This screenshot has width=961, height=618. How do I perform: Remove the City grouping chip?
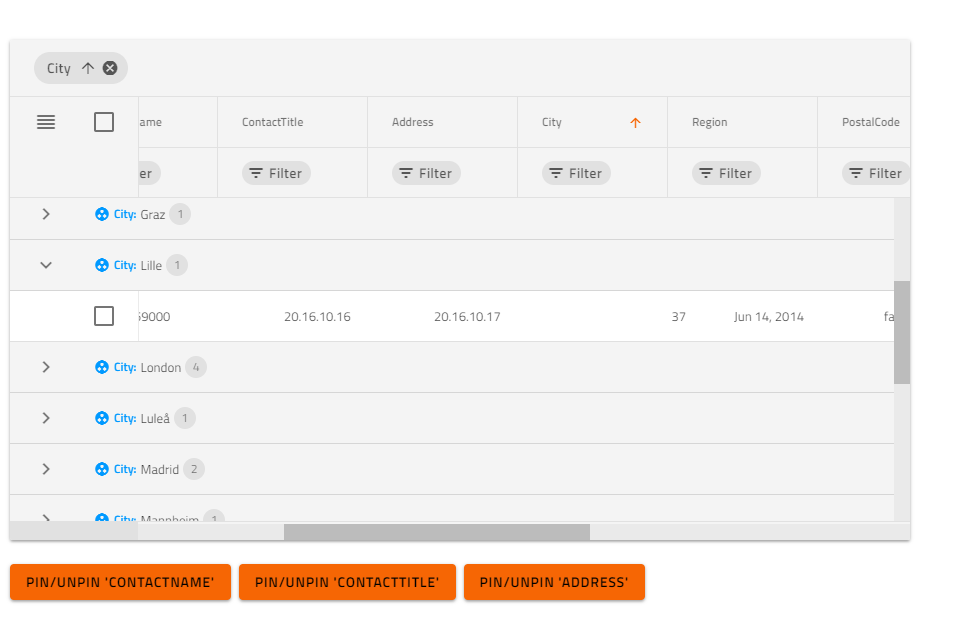pyautogui.click(x=110, y=68)
